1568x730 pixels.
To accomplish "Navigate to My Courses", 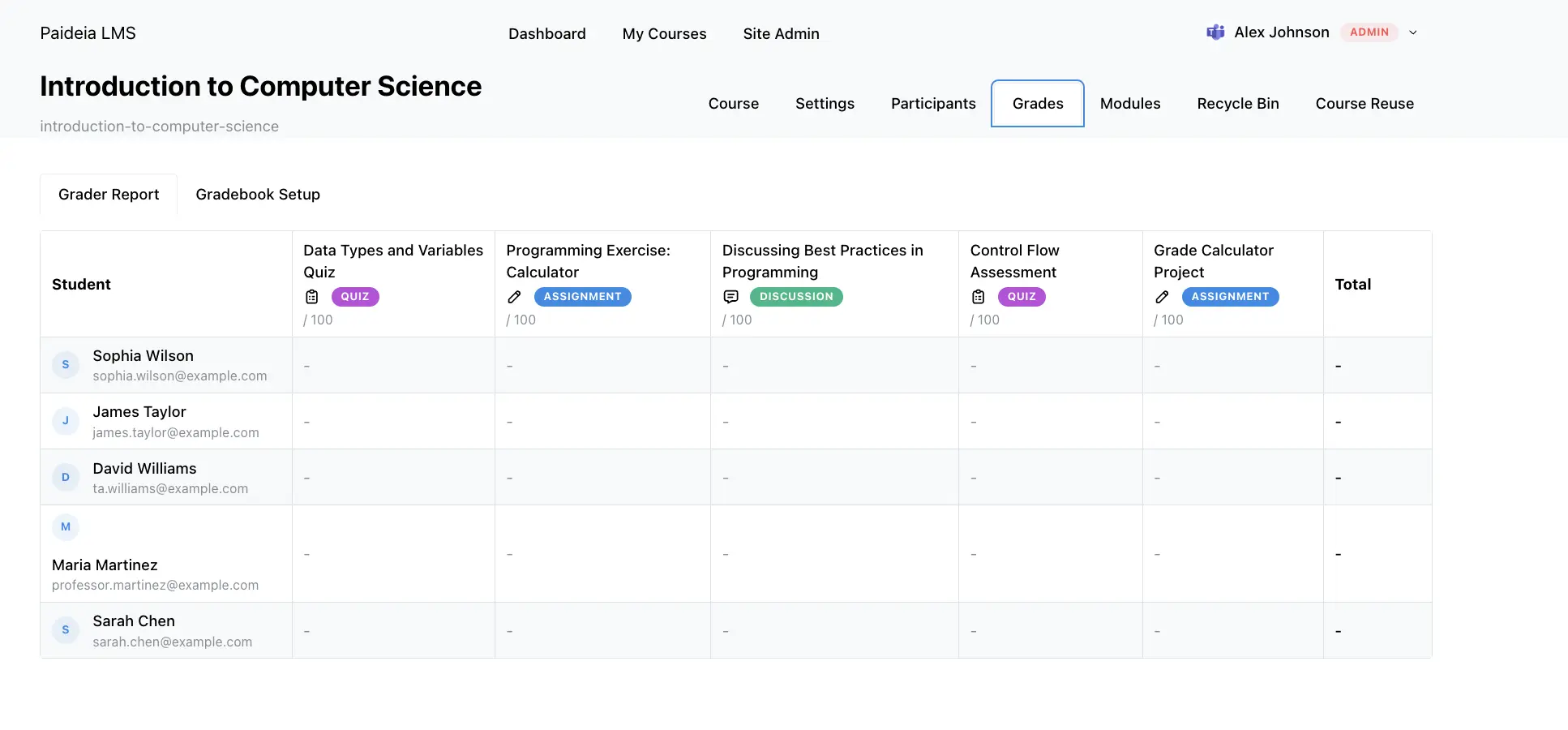I will click(x=664, y=34).
